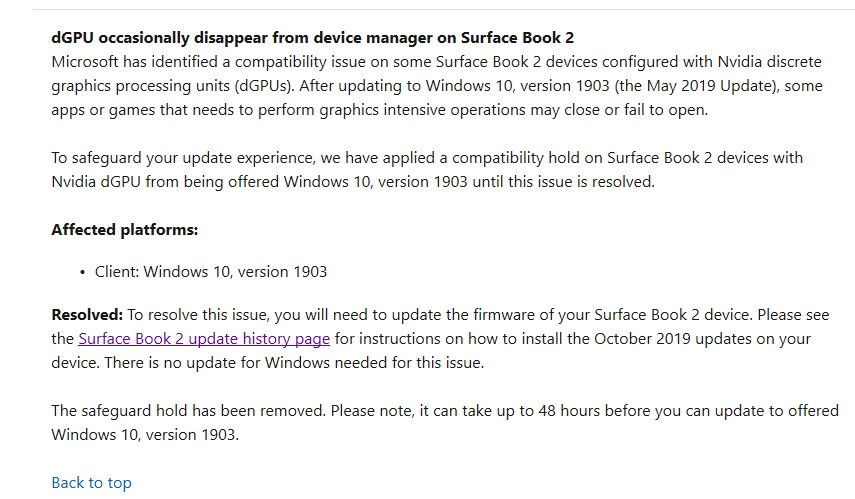Select the Client: Windows 10, version 1903 item
Screen dimensions: 855x499
[x=211, y=272]
